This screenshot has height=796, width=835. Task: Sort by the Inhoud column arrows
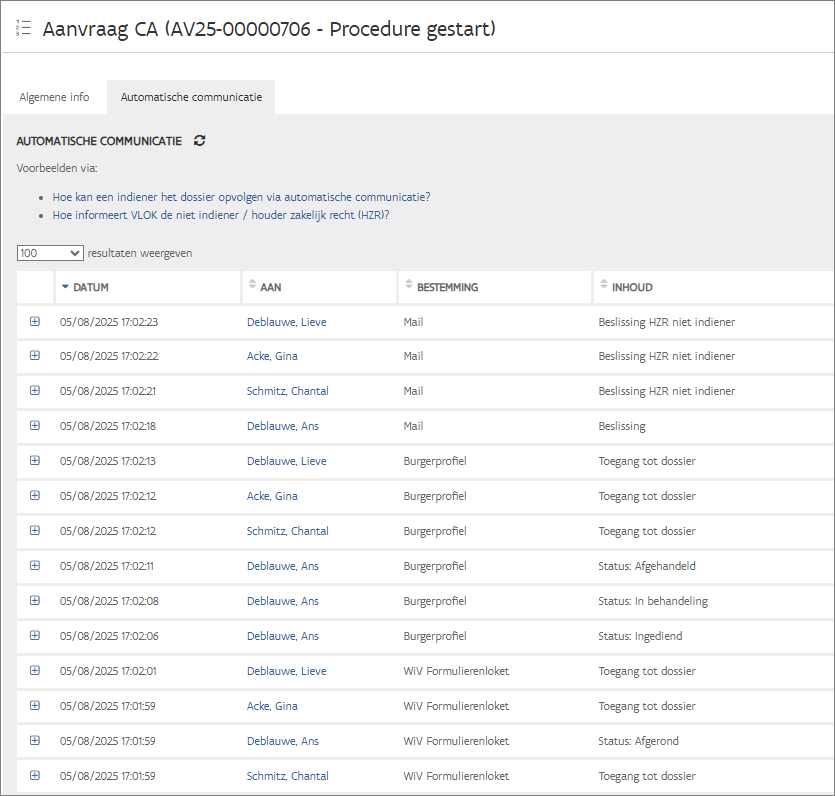point(604,286)
